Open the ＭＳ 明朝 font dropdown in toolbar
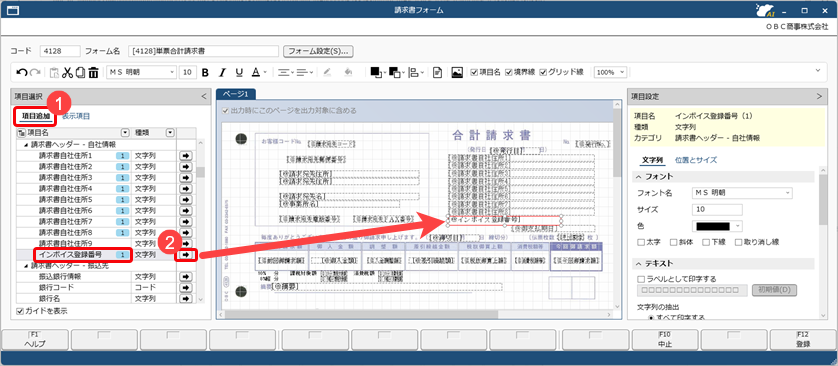Image resolution: width=838 pixels, height=366 pixels. (x=142, y=72)
